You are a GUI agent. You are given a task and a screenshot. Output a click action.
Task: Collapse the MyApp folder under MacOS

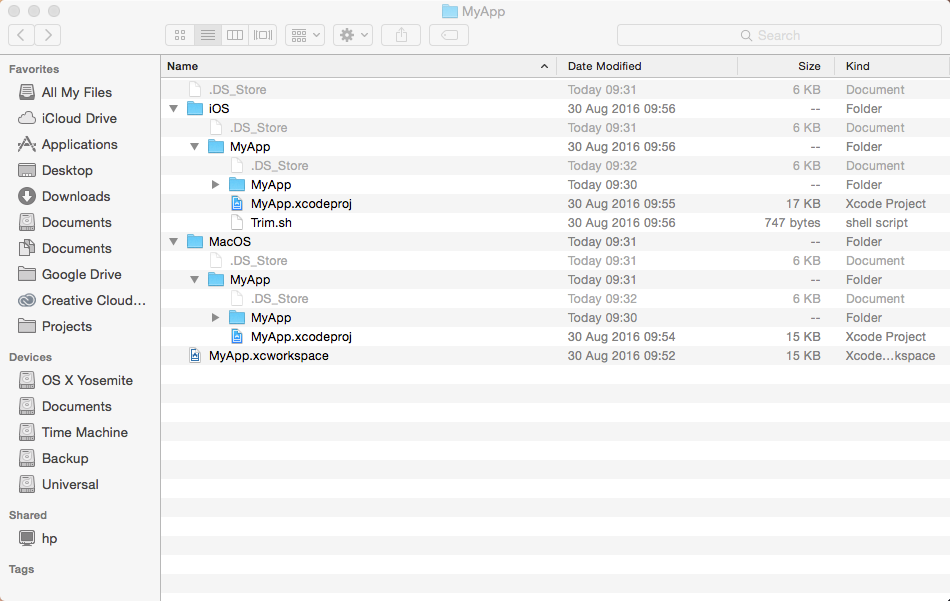pyautogui.click(x=194, y=280)
